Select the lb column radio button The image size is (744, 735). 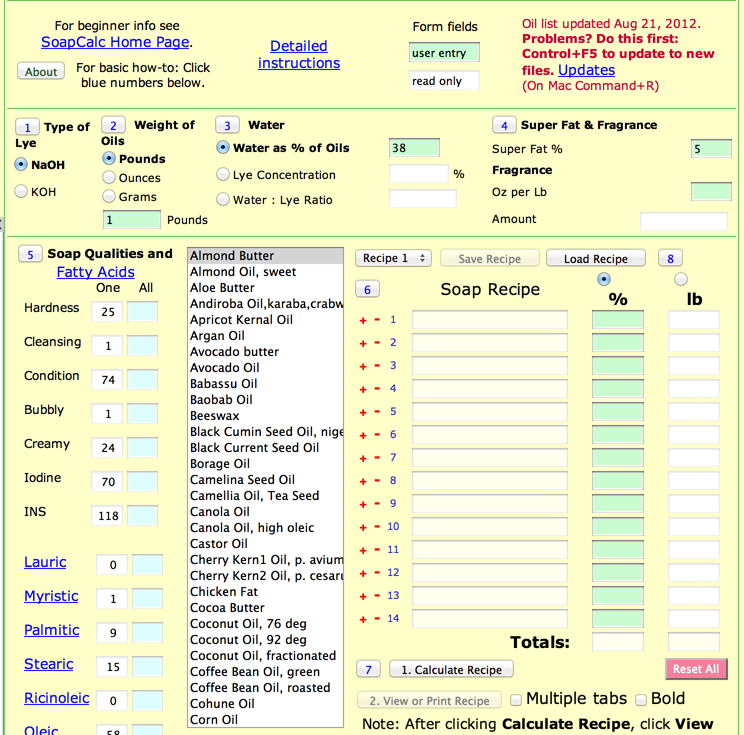coord(681,279)
